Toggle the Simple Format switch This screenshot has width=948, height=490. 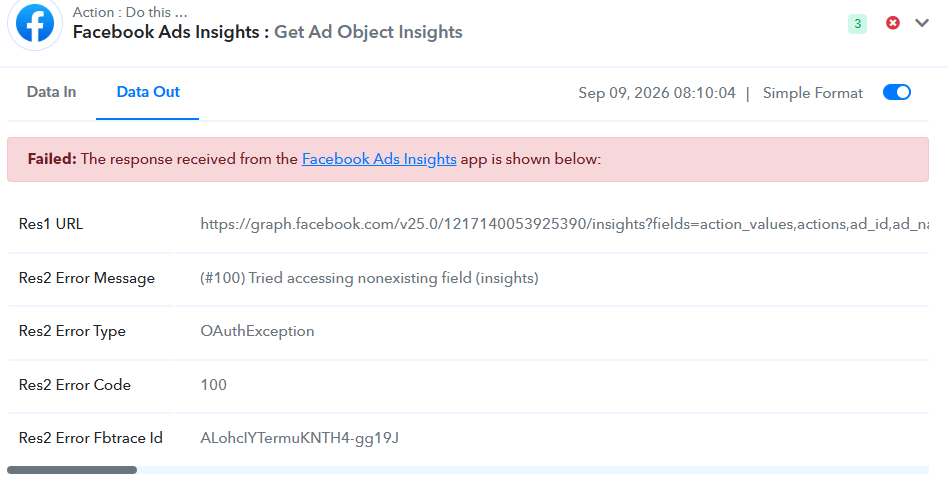click(x=897, y=92)
